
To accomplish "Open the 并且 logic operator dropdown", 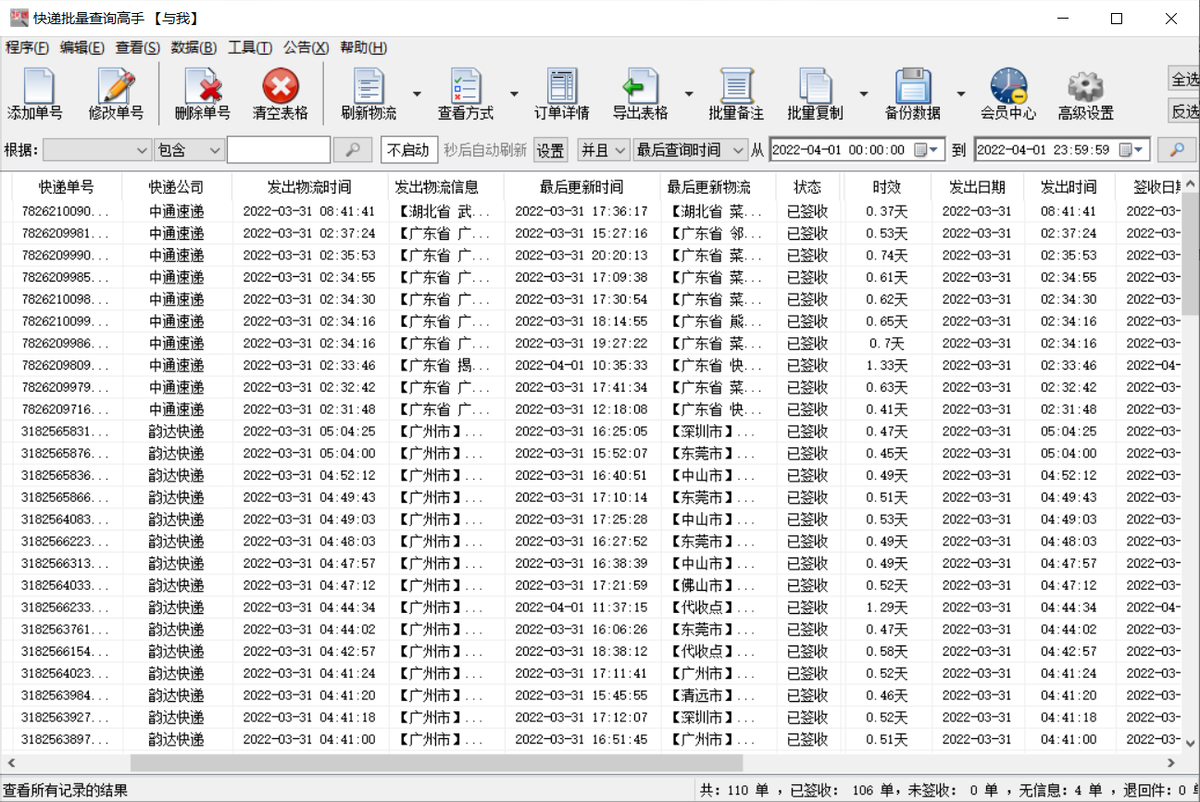I will pos(603,150).
